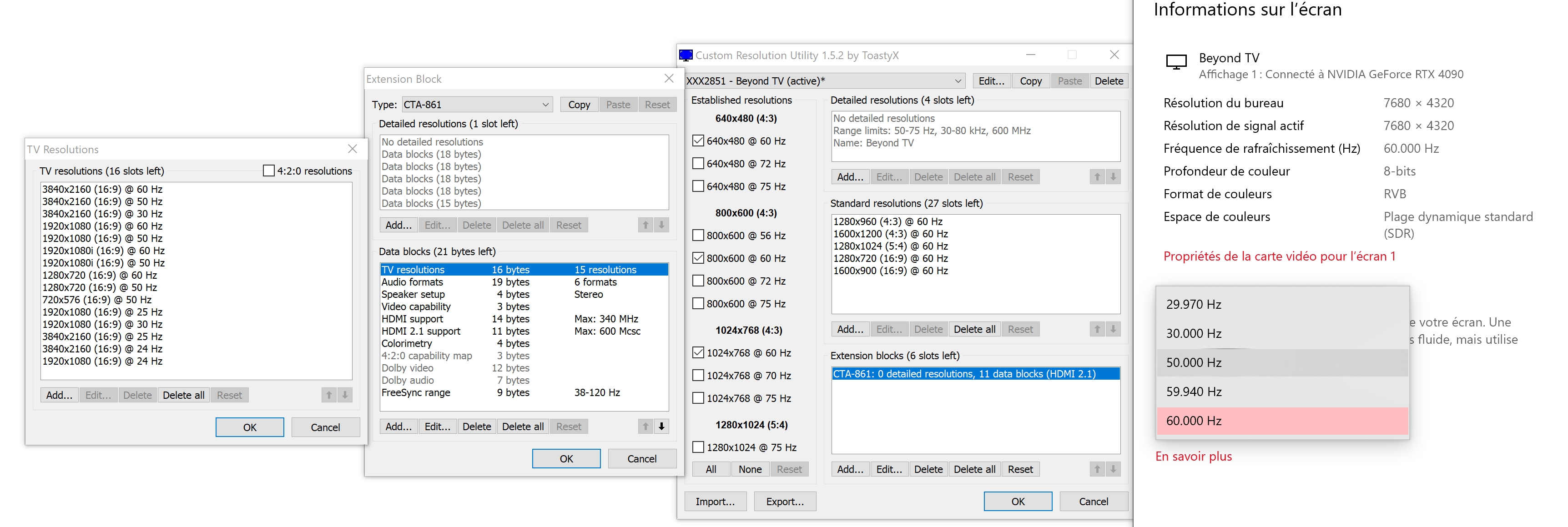
Task: Click Export... in Custom Resolution Utility
Action: [x=784, y=502]
